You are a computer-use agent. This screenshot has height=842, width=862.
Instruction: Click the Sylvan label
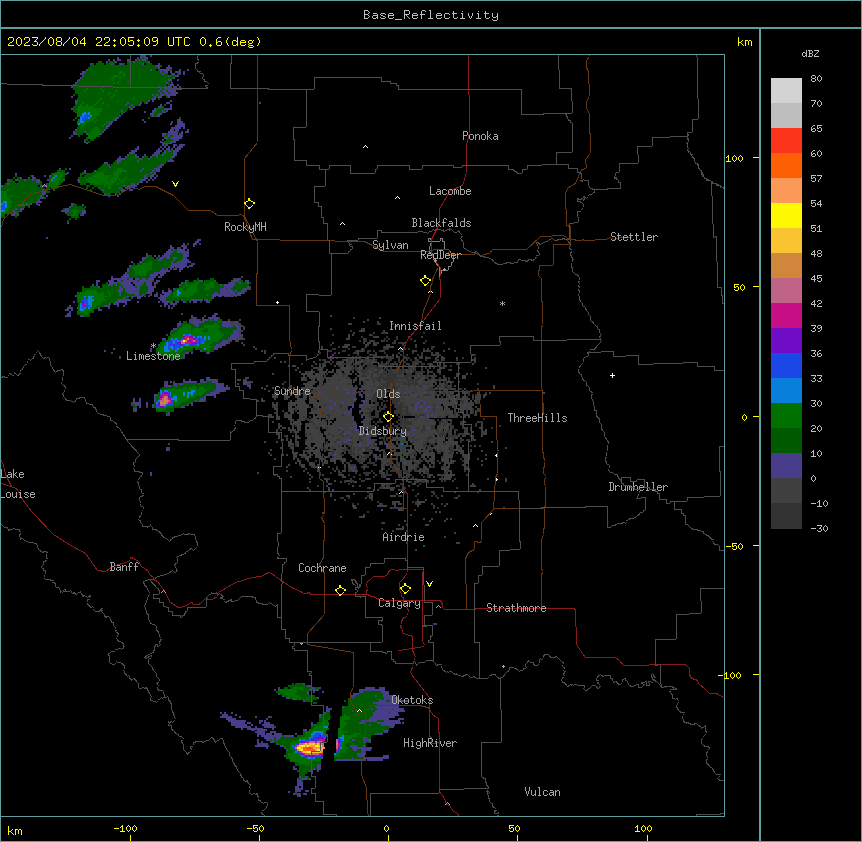point(390,245)
